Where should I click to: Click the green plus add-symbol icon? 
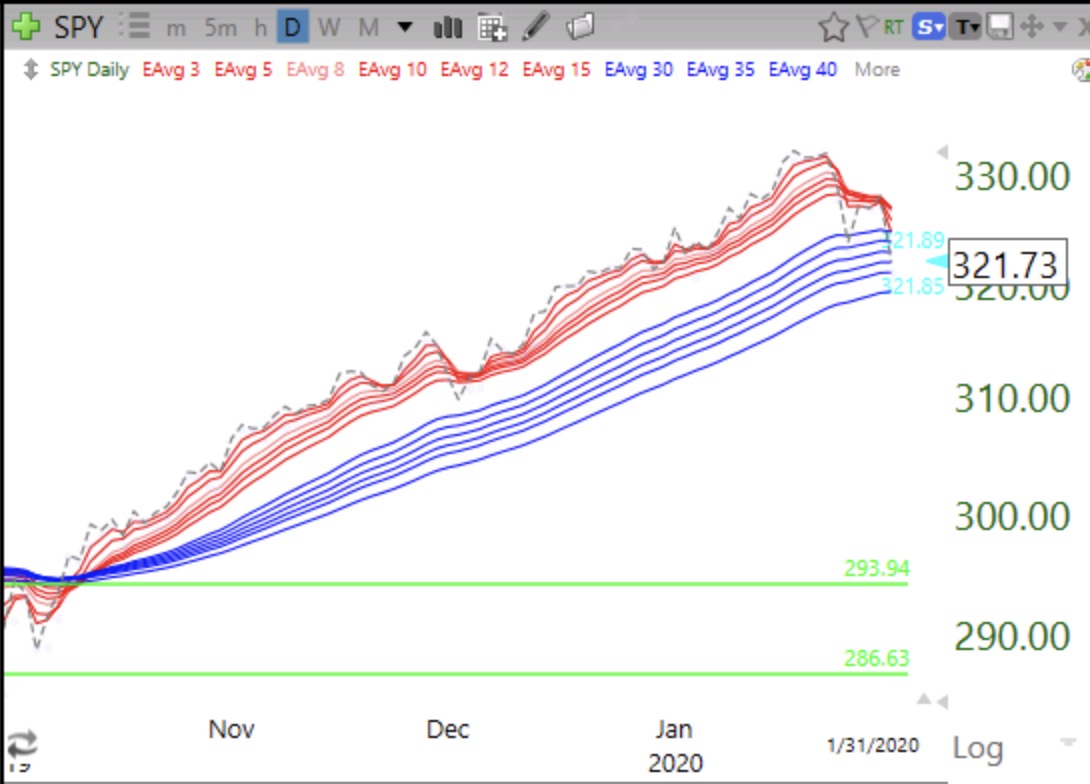pos(26,26)
